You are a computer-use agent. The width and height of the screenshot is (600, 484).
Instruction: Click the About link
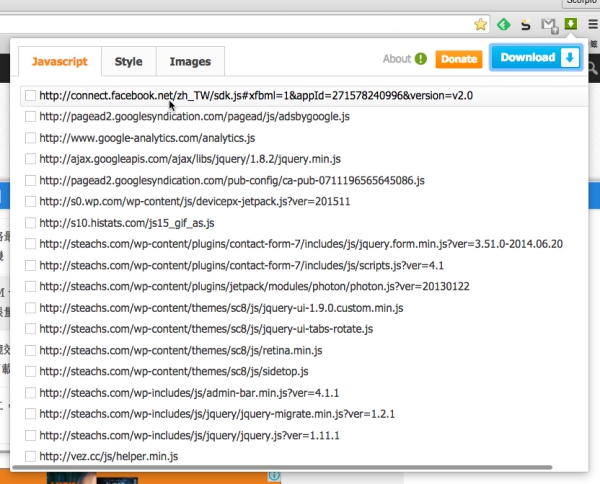point(396,59)
